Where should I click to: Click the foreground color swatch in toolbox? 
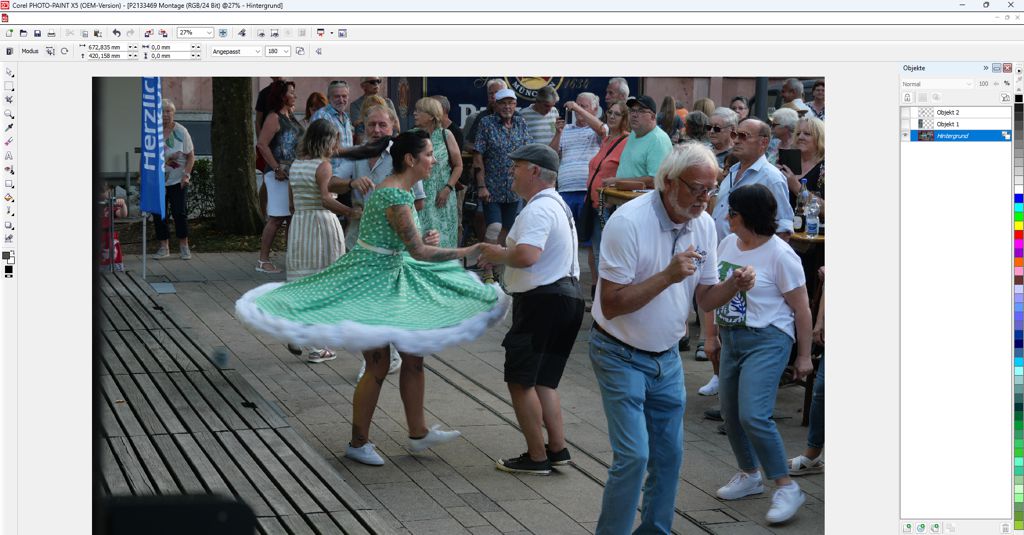click(7, 256)
